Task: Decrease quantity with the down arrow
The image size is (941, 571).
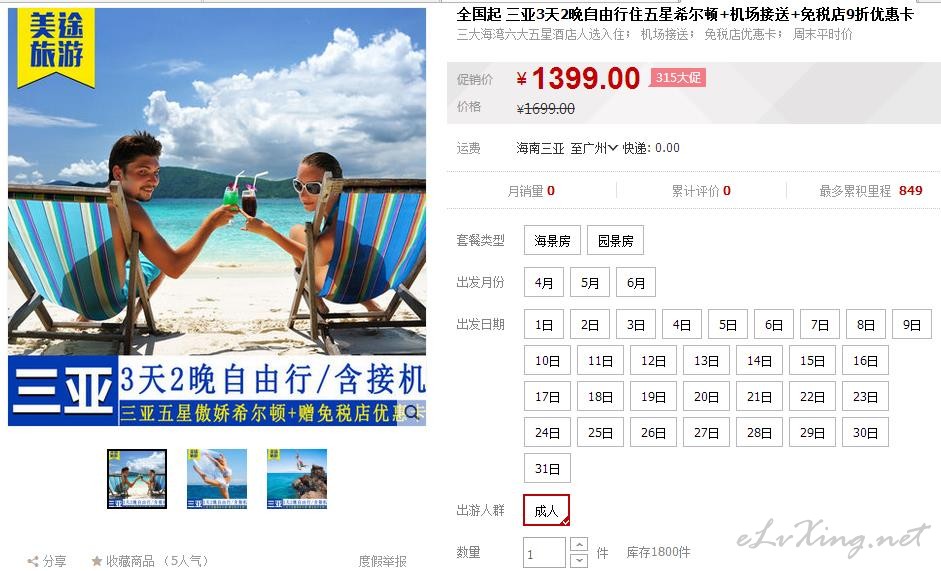Action: click(579, 560)
